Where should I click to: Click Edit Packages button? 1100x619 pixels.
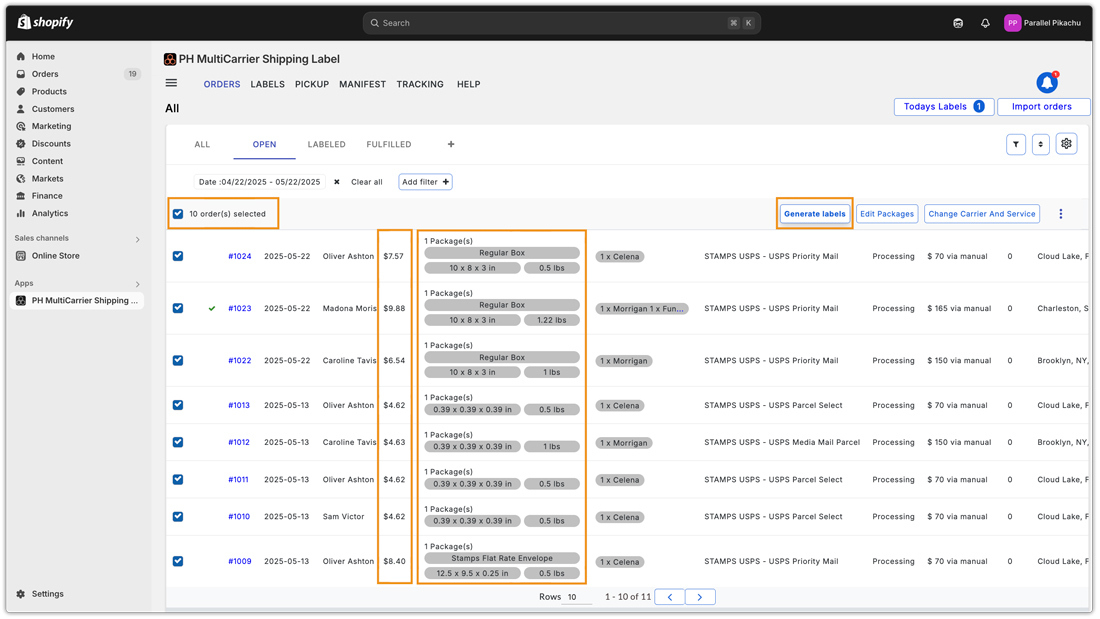coord(887,214)
